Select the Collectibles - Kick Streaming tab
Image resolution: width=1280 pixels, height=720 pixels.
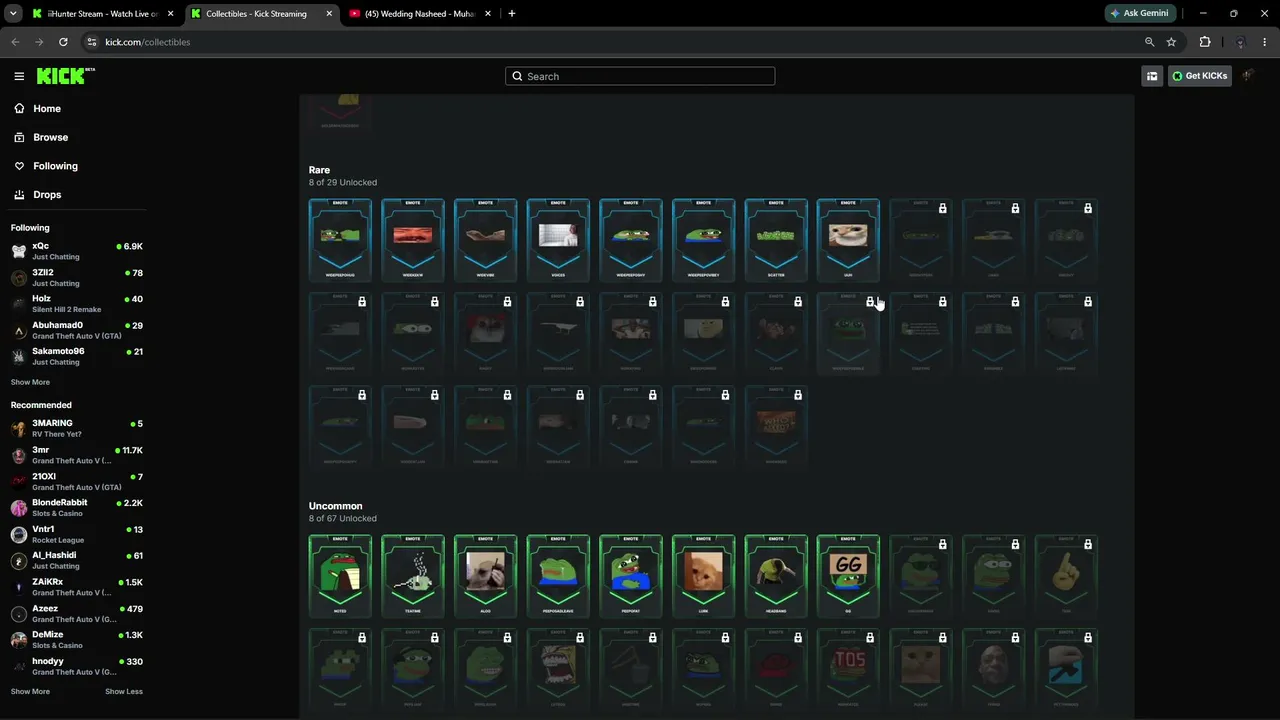pos(262,14)
